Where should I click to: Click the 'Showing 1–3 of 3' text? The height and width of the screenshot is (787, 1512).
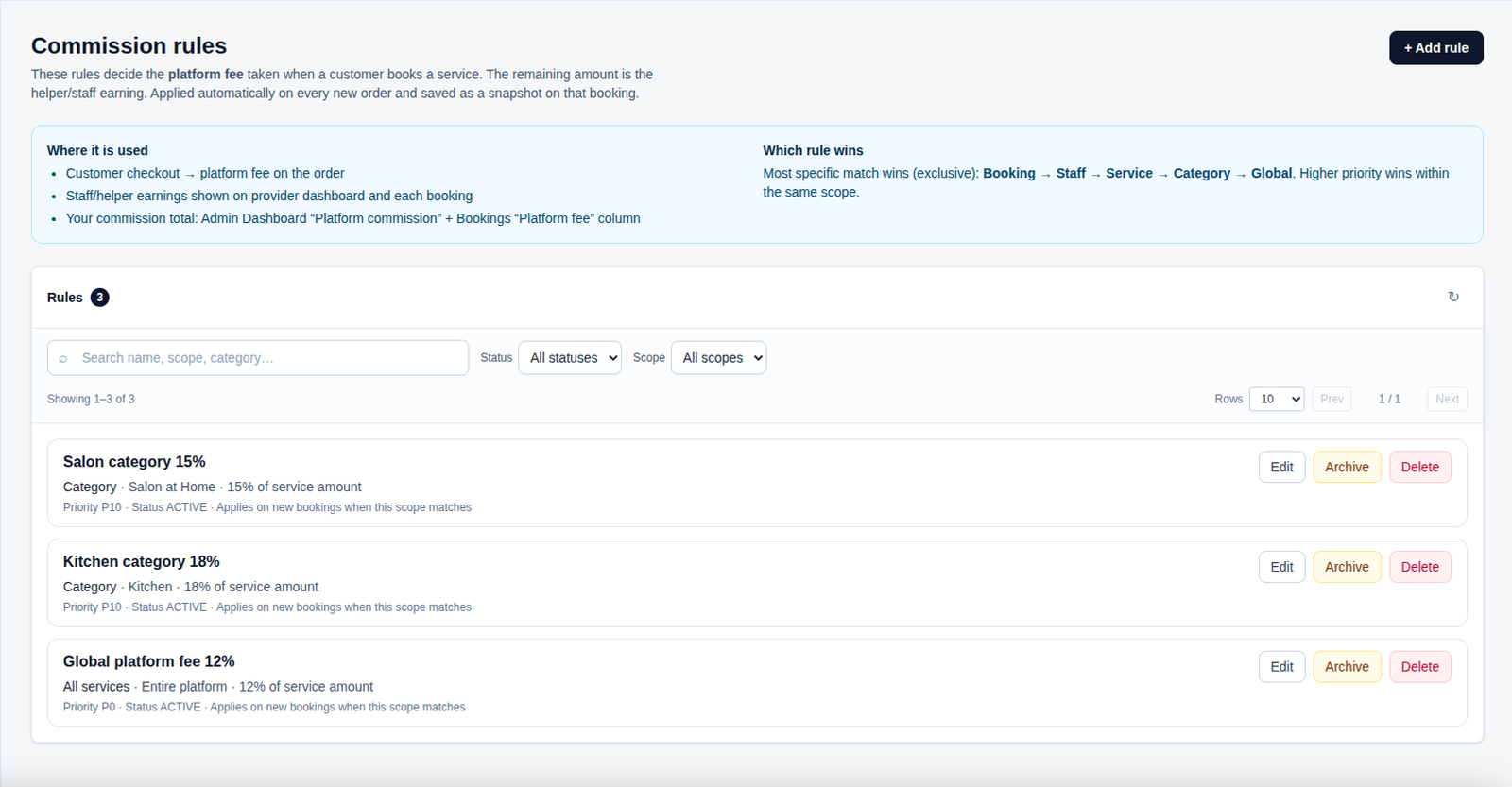[x=91, y=399]
